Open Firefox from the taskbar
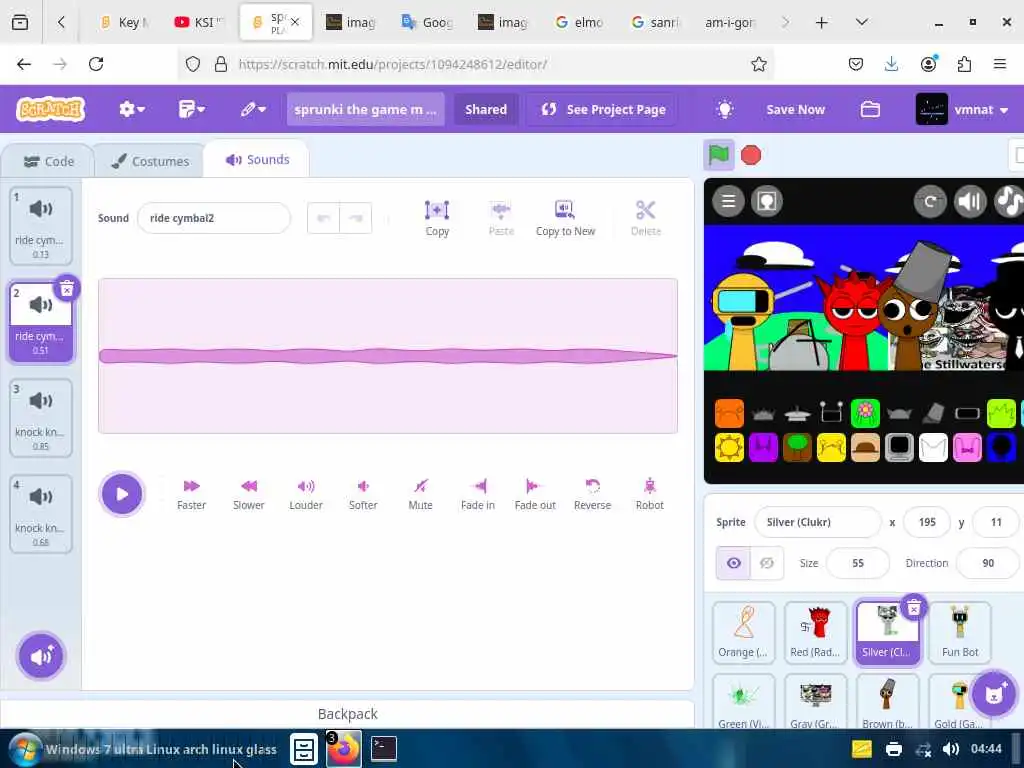1024x768 pixels. point(344,749)
